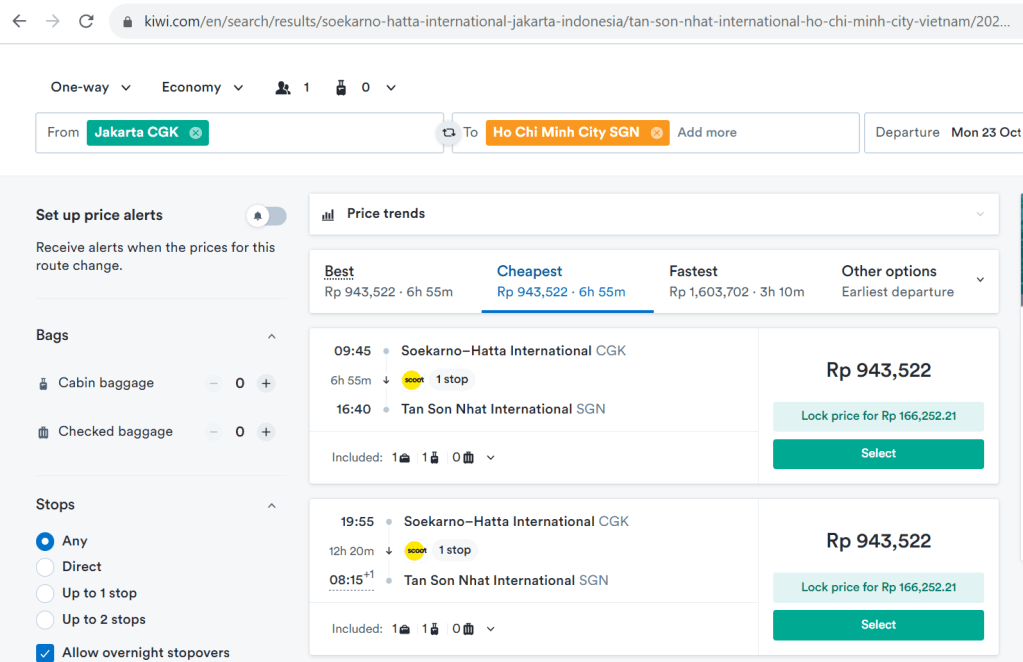Open the One-way trip type dropdown

point(90,88)
